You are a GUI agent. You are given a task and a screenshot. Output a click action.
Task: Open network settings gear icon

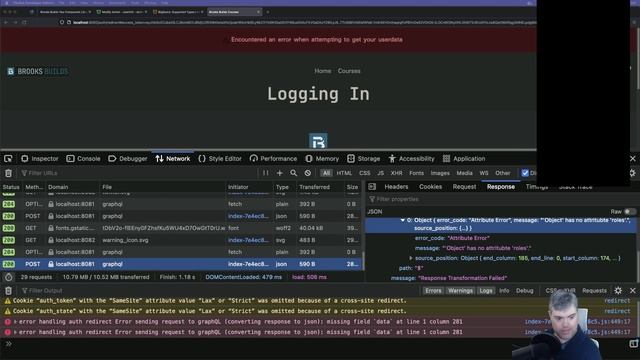[x=632, y=173]
